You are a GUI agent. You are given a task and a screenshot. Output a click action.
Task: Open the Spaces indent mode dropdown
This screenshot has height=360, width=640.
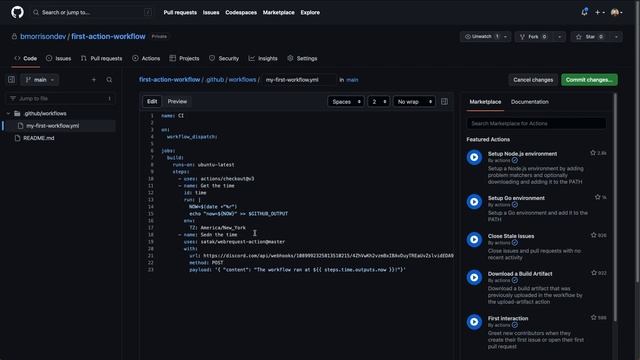coord(346,102)
